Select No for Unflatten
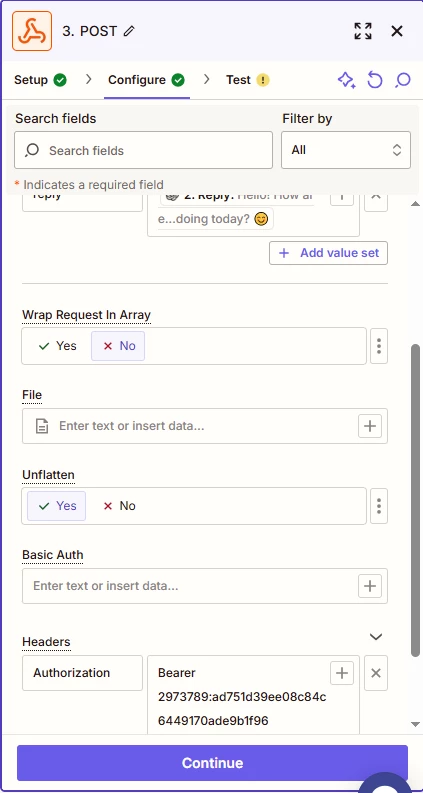 coord(119,506)
